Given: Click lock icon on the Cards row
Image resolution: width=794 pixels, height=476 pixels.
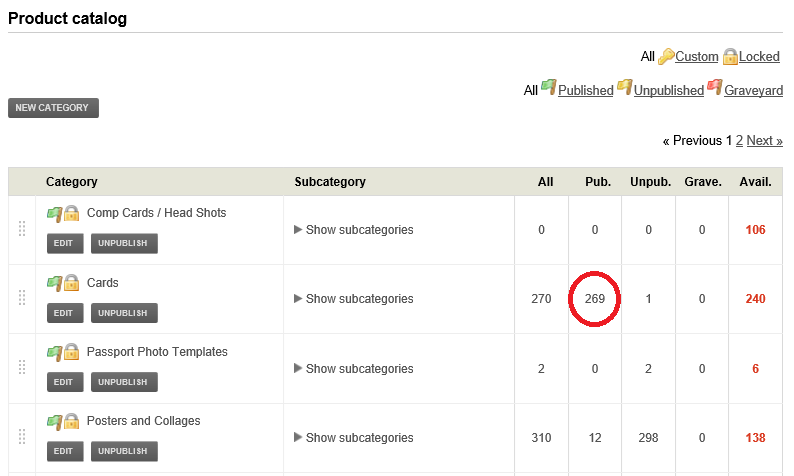Looking at the screenshot, I should (71, 283).
